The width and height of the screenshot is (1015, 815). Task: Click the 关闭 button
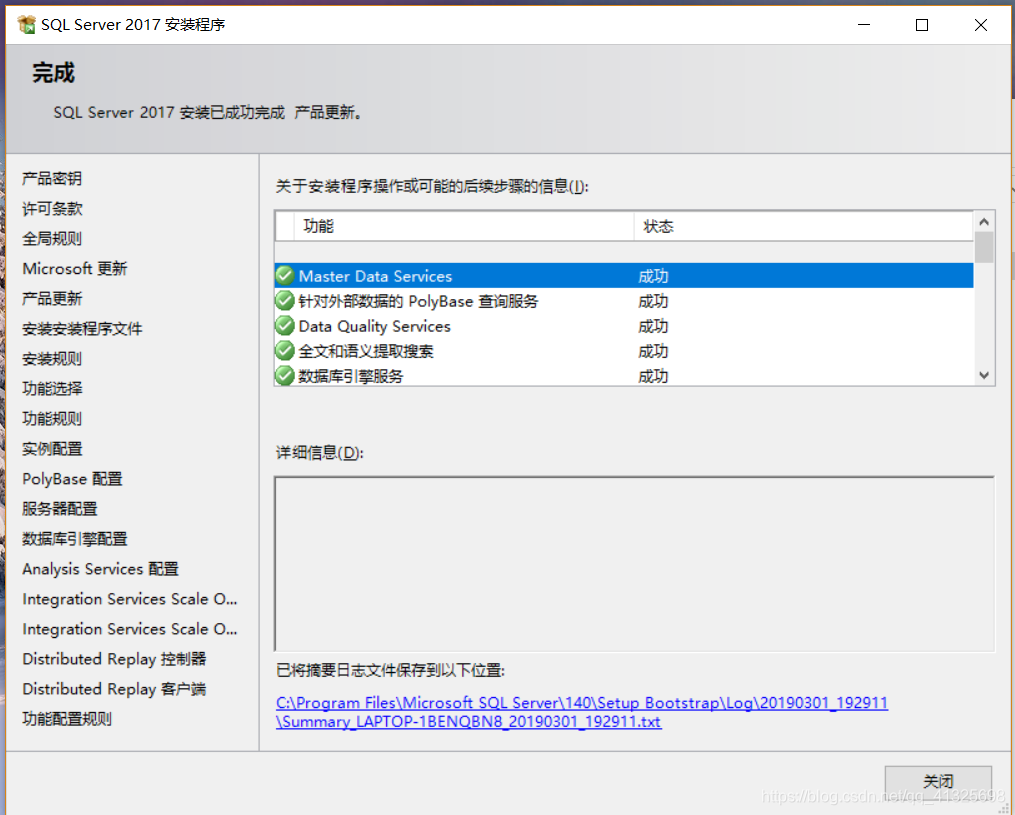(x=938, y=781)
